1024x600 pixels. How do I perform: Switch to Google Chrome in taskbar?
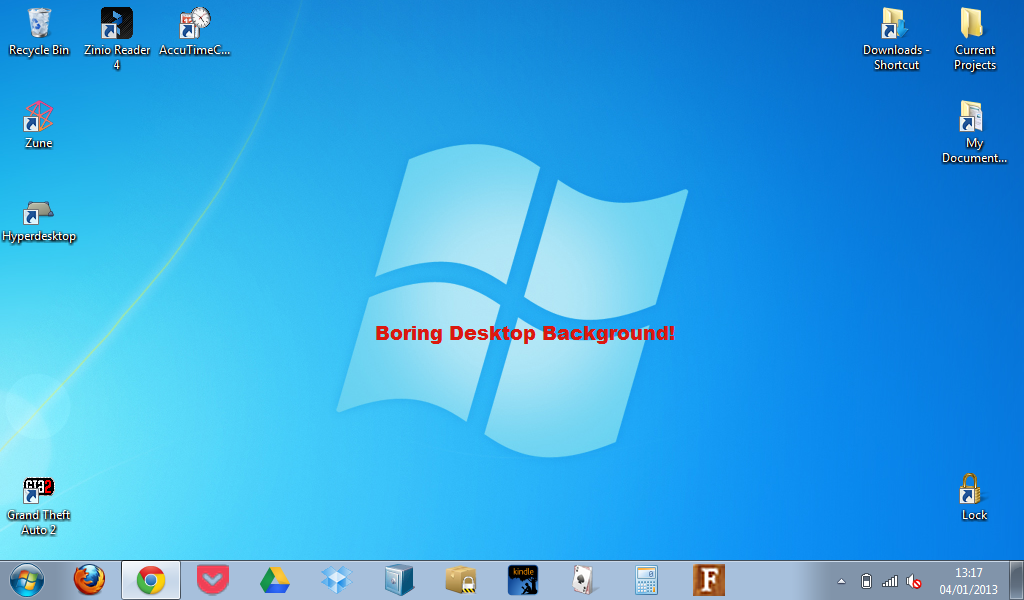pos(151,580)
